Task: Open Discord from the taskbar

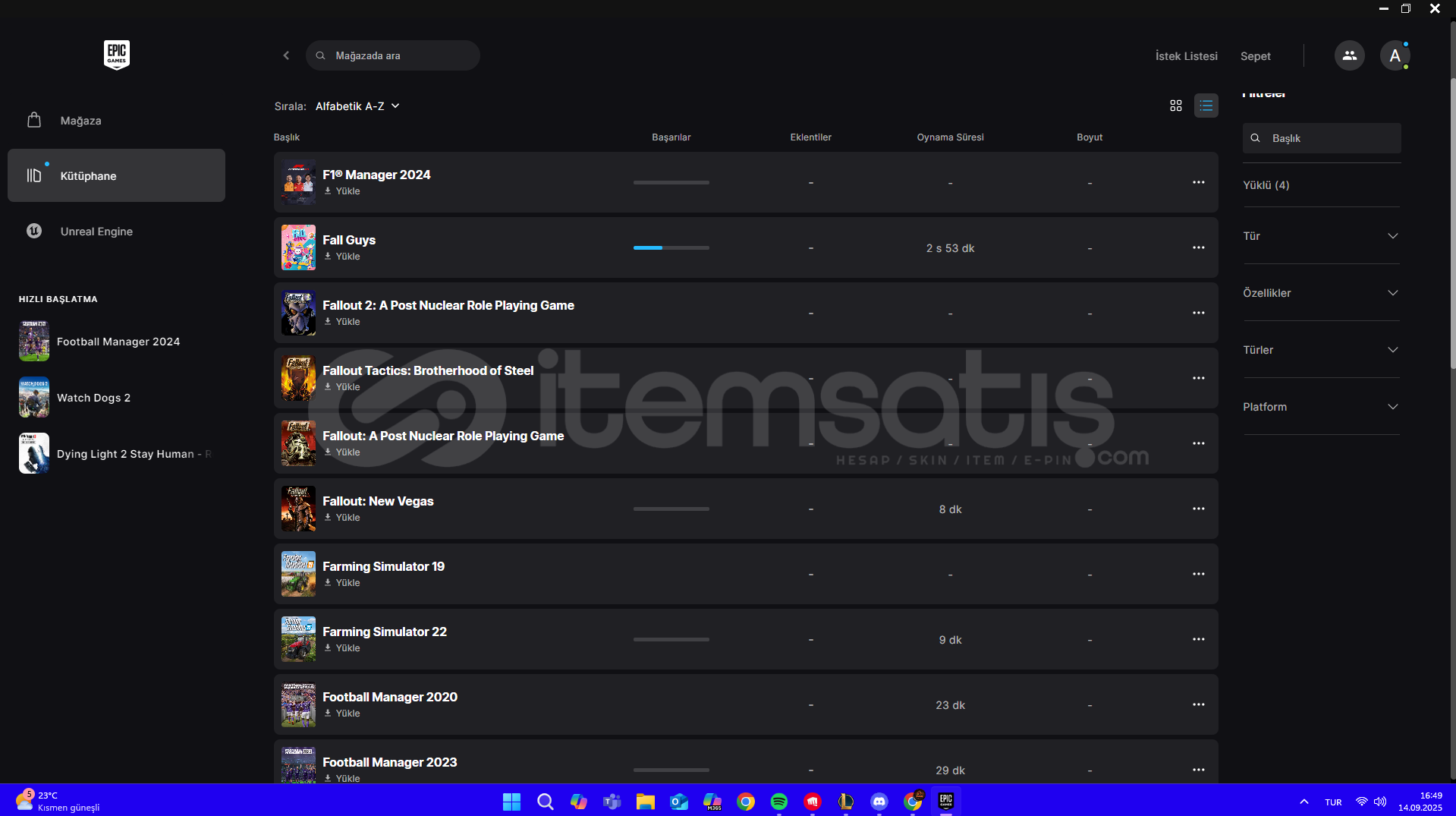Action: (879, 802)
